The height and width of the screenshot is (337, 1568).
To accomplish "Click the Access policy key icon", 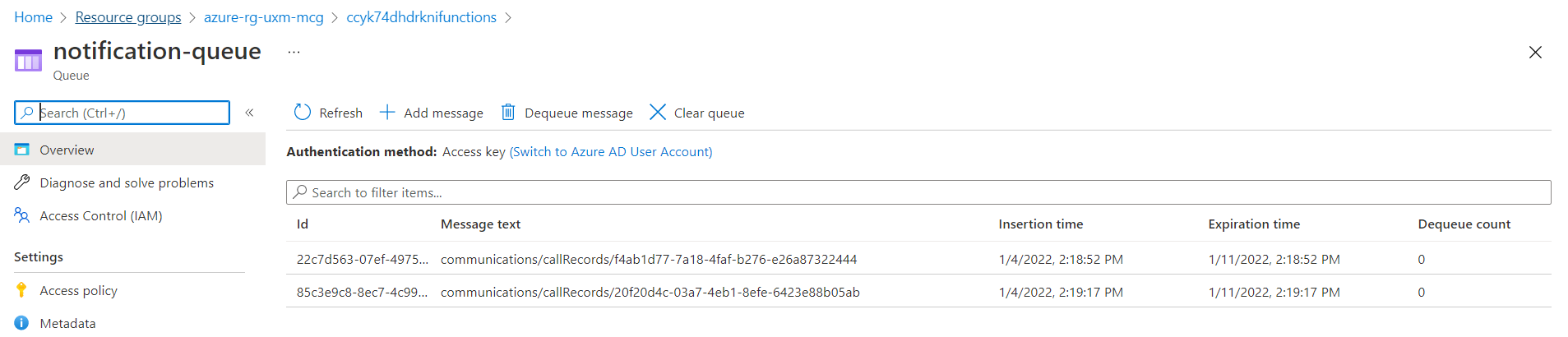I will 22,290.
